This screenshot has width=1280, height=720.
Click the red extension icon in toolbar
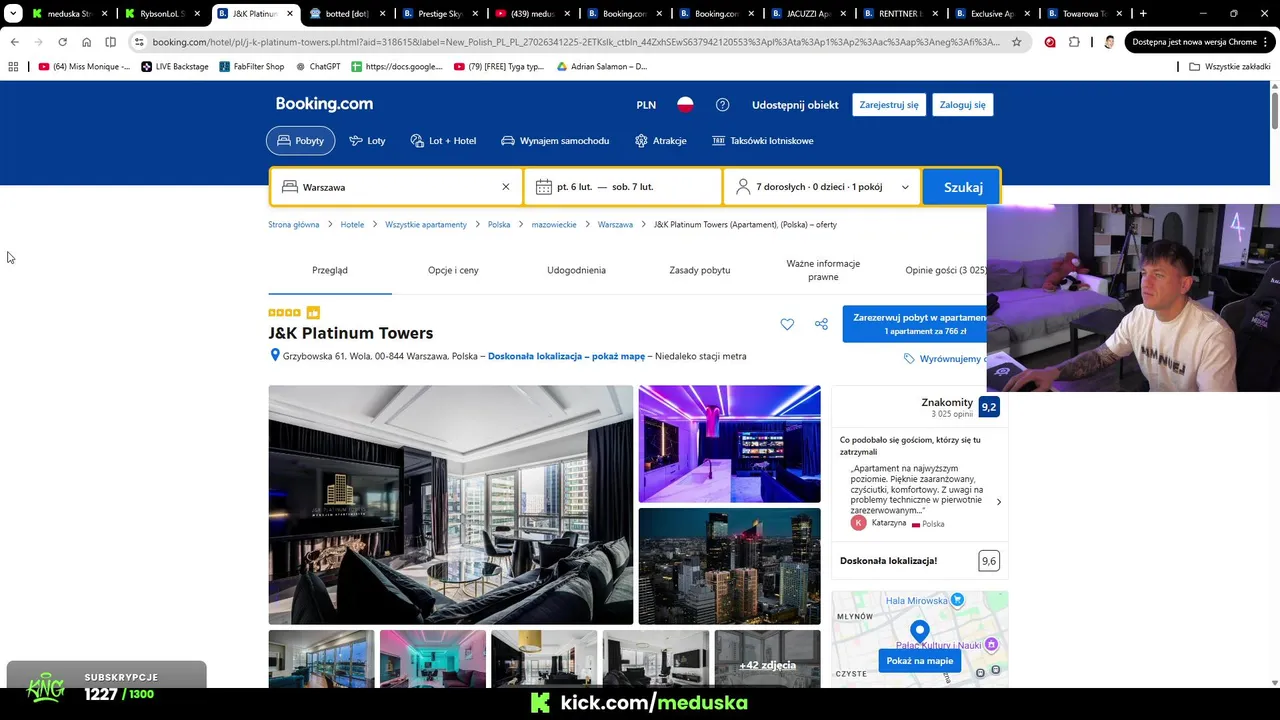[1049, 42]
